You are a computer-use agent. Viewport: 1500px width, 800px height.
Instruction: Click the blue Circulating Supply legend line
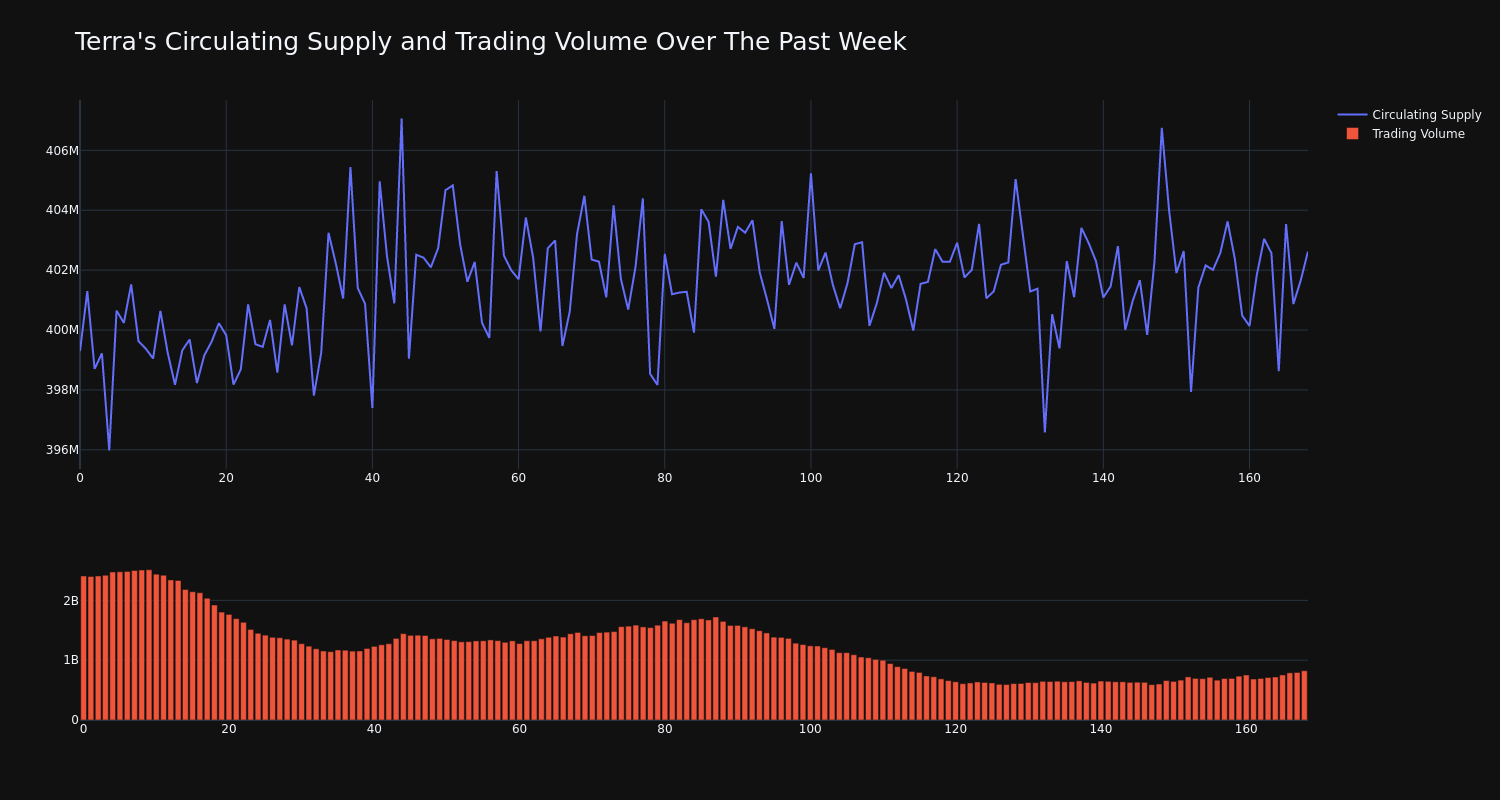click(1352, 115)
